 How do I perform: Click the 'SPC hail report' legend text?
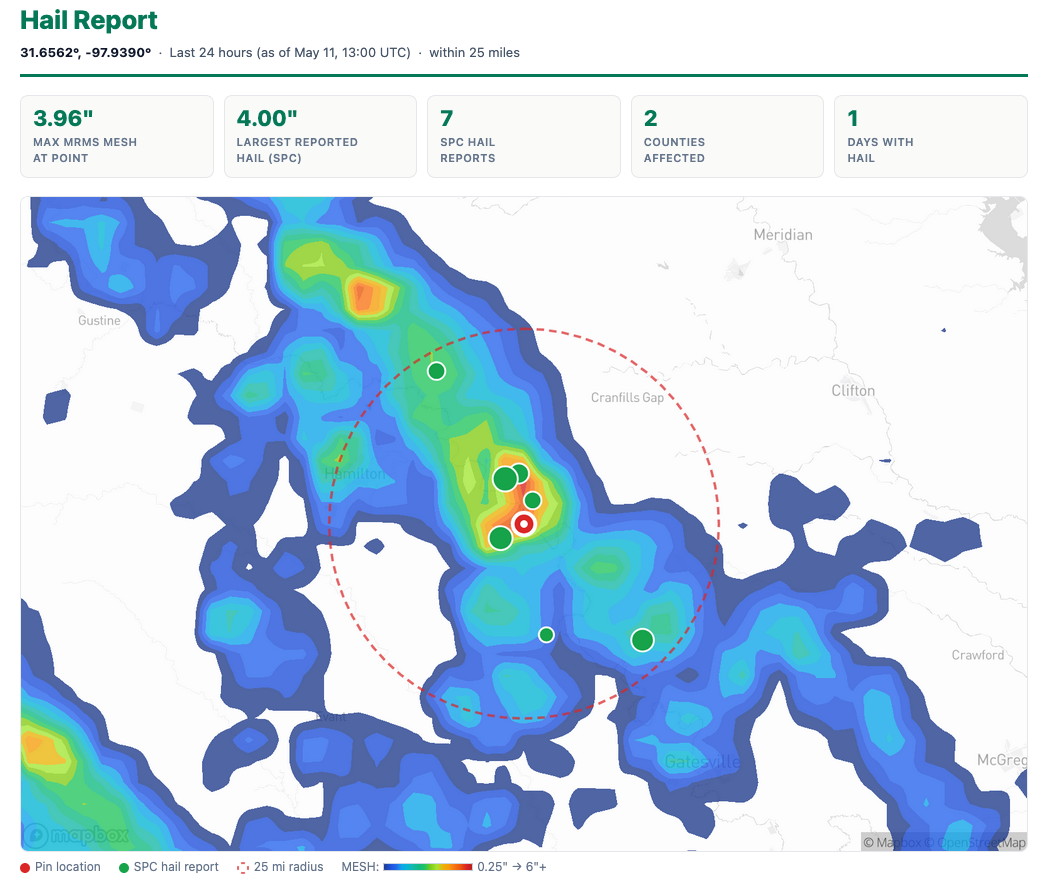coord(176,867)
